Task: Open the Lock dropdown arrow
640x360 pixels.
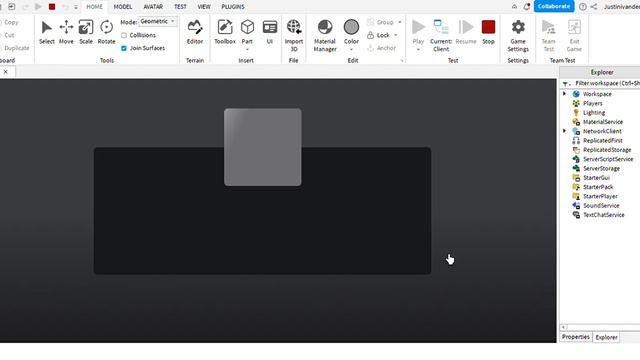Action: point(396,35)
